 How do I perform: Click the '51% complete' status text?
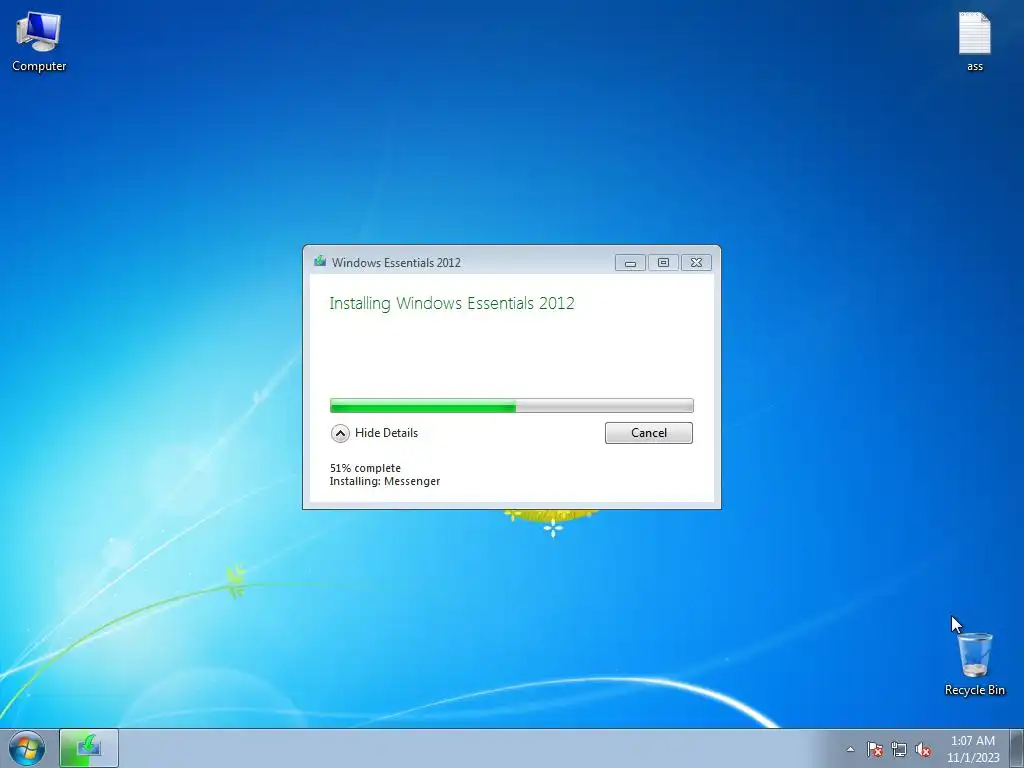tap(365, 468)
